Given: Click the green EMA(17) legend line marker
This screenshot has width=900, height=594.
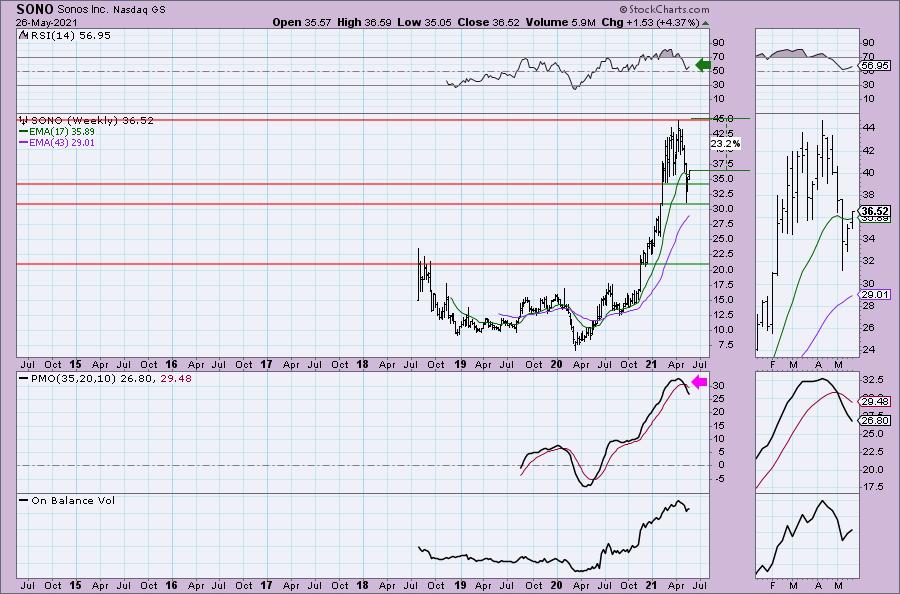Looking at the screenshot, I should coord(24,131).
